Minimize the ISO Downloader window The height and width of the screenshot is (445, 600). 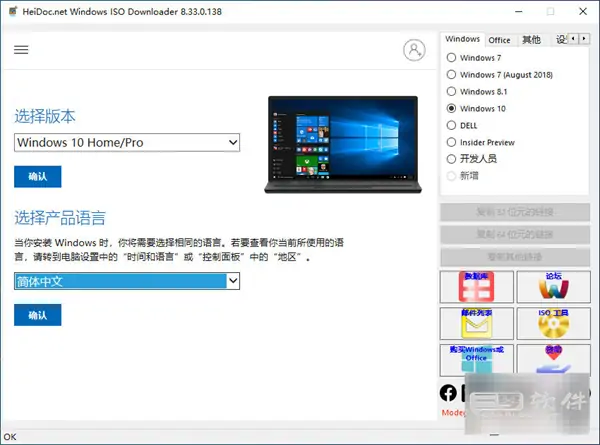[518, 11]
